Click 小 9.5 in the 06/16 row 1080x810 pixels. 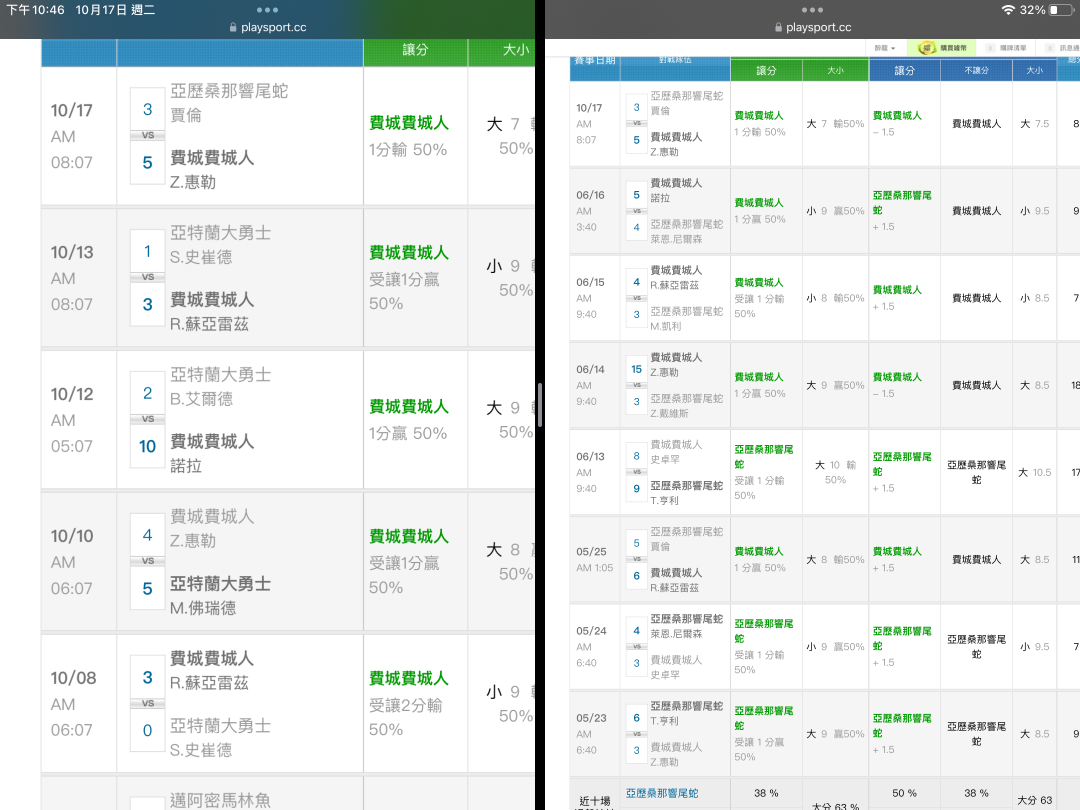tap(1035, 211)
